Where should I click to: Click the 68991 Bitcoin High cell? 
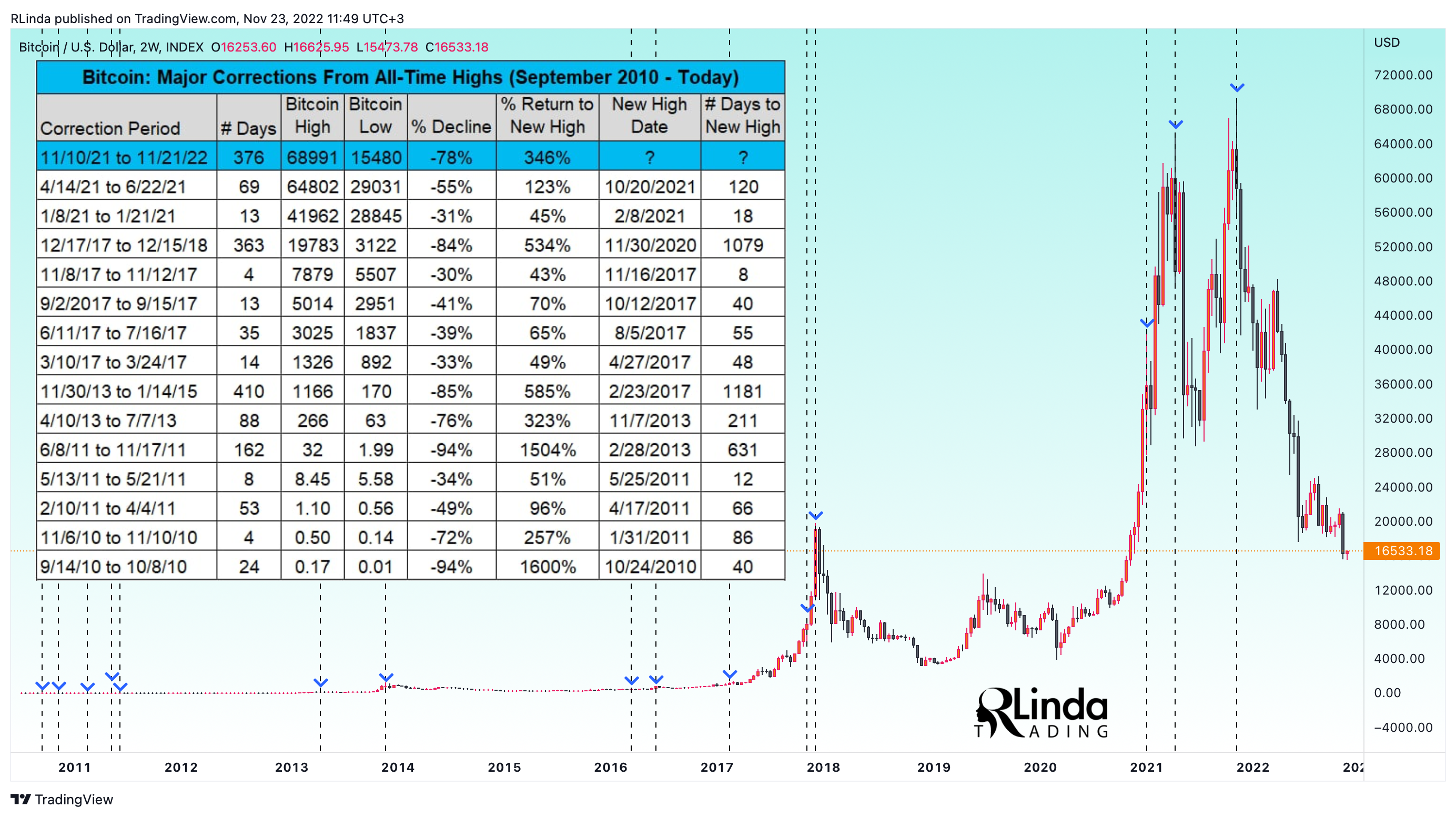coord(312,157)
